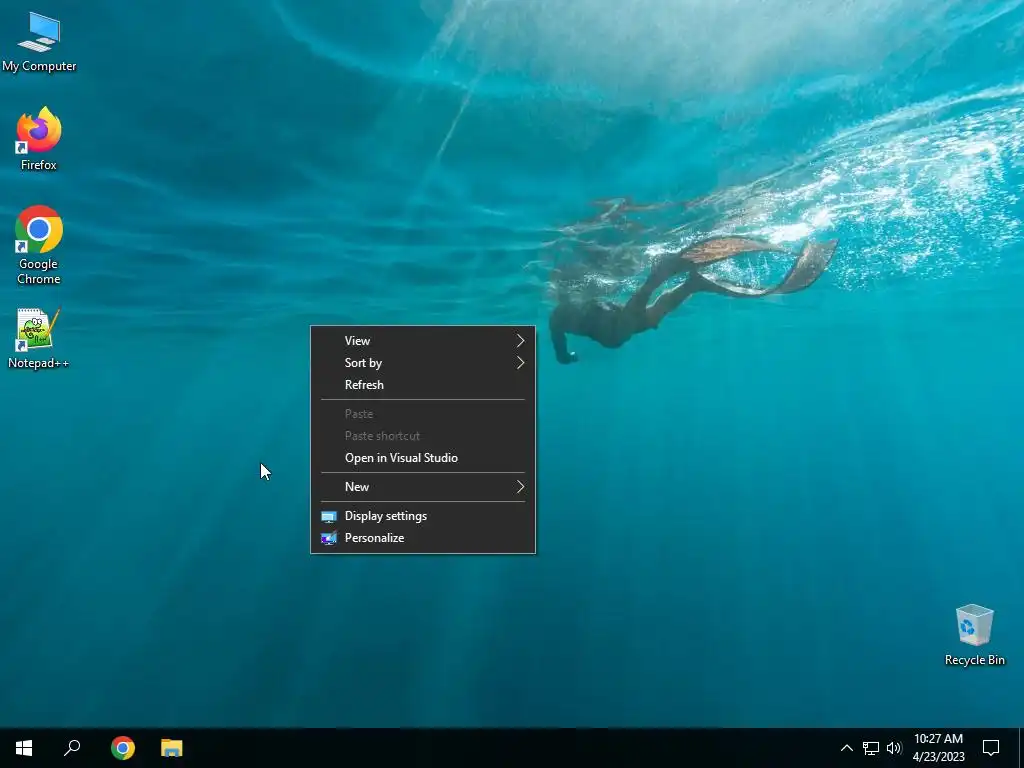The width and height of the screenshot is (1024, 768).
Task: Select the Notepad++ desktop shortcut
Action: coord(39,338)
